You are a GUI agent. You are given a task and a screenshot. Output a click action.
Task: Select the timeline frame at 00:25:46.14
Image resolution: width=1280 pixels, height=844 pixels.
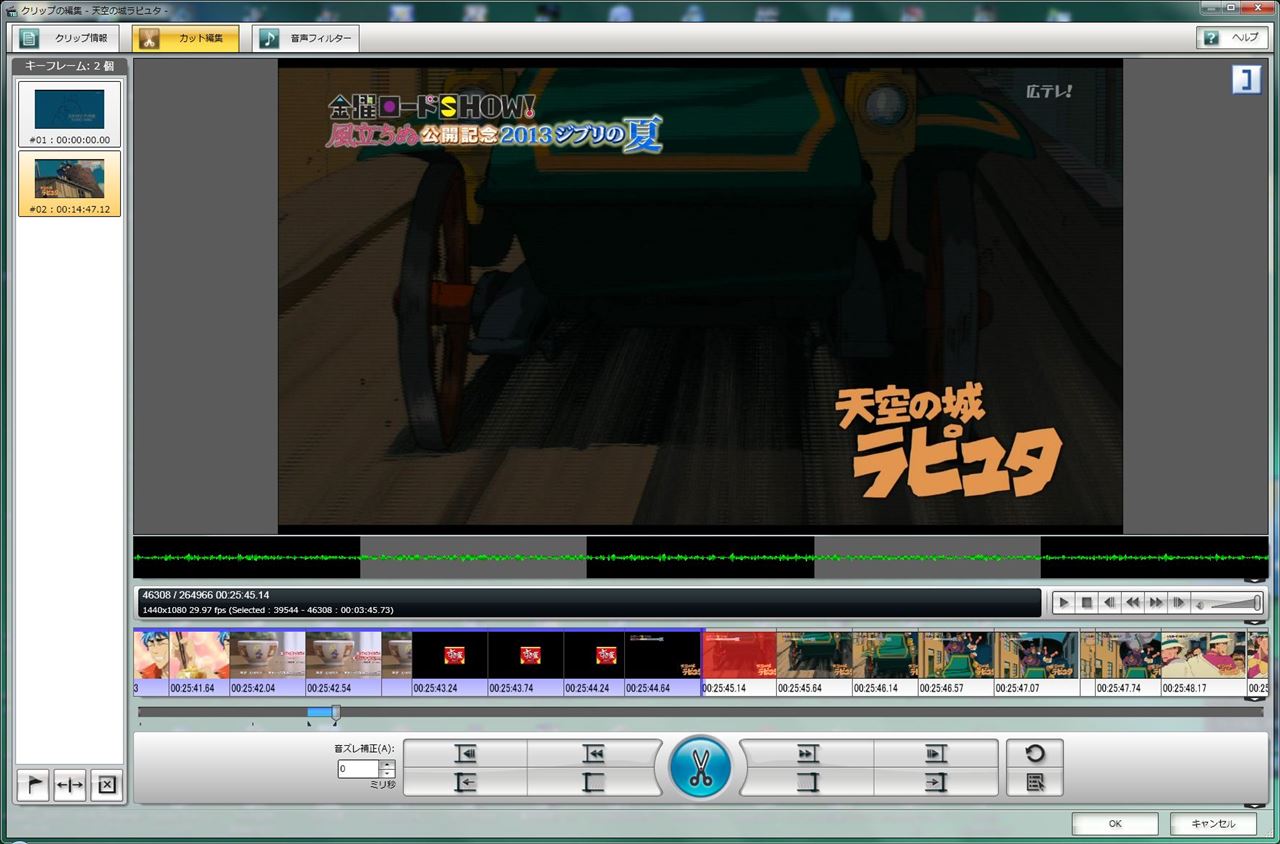[885, 663]
